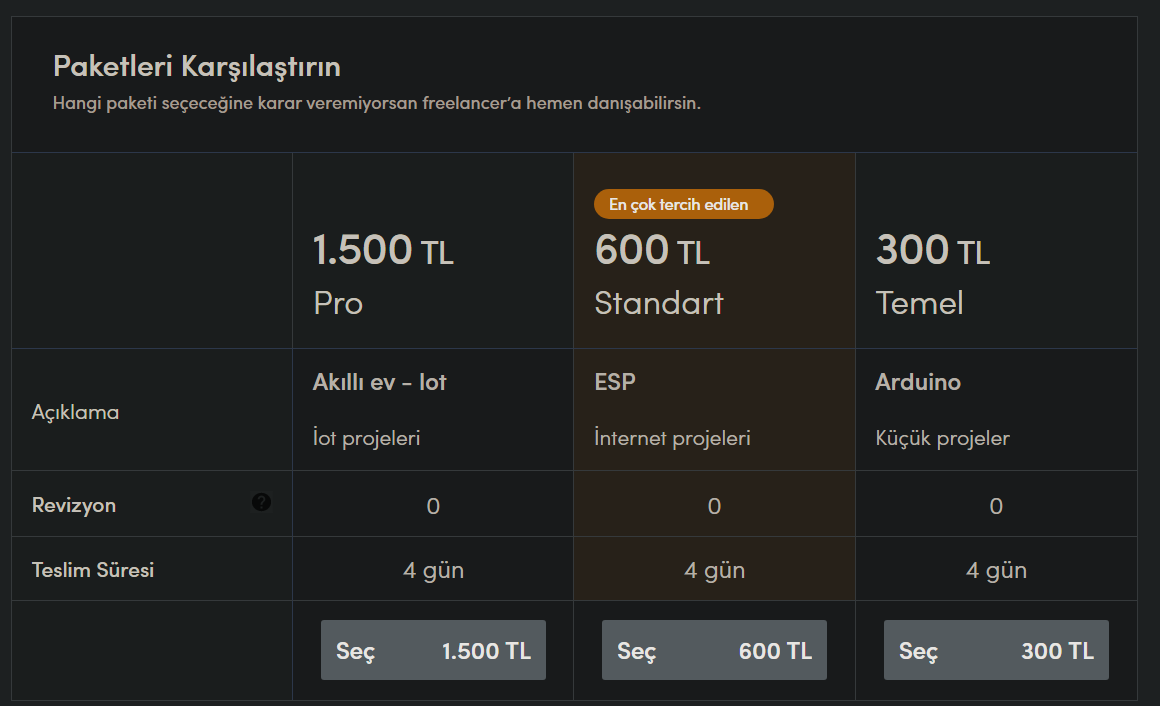Click the large 600 TL price heading
Viewport: 1160px width, 706px height.
click(x=652, y=250)
